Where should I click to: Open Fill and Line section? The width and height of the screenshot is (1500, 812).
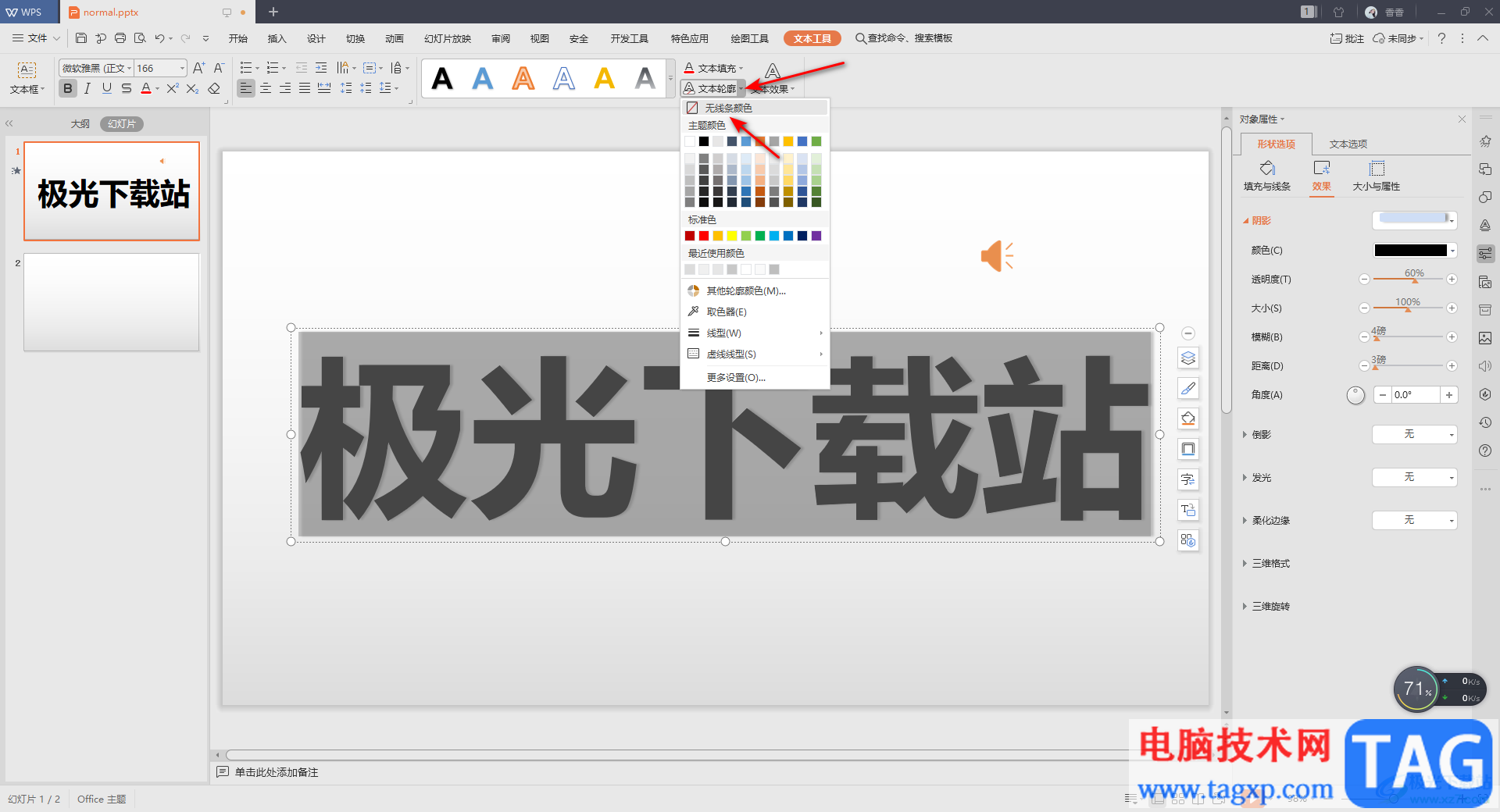1267,176
